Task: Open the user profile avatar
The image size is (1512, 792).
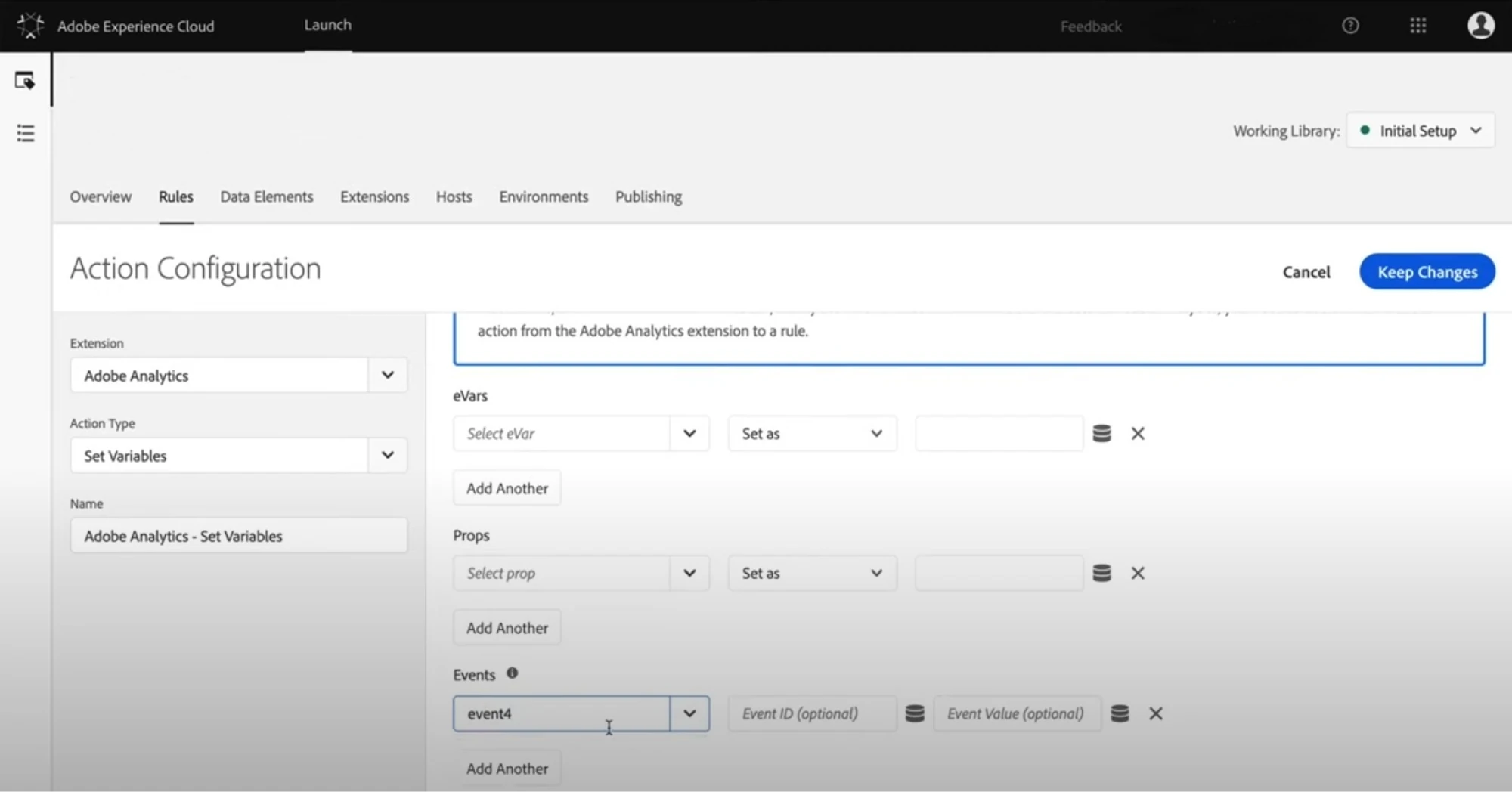Action: (1480, 25)
